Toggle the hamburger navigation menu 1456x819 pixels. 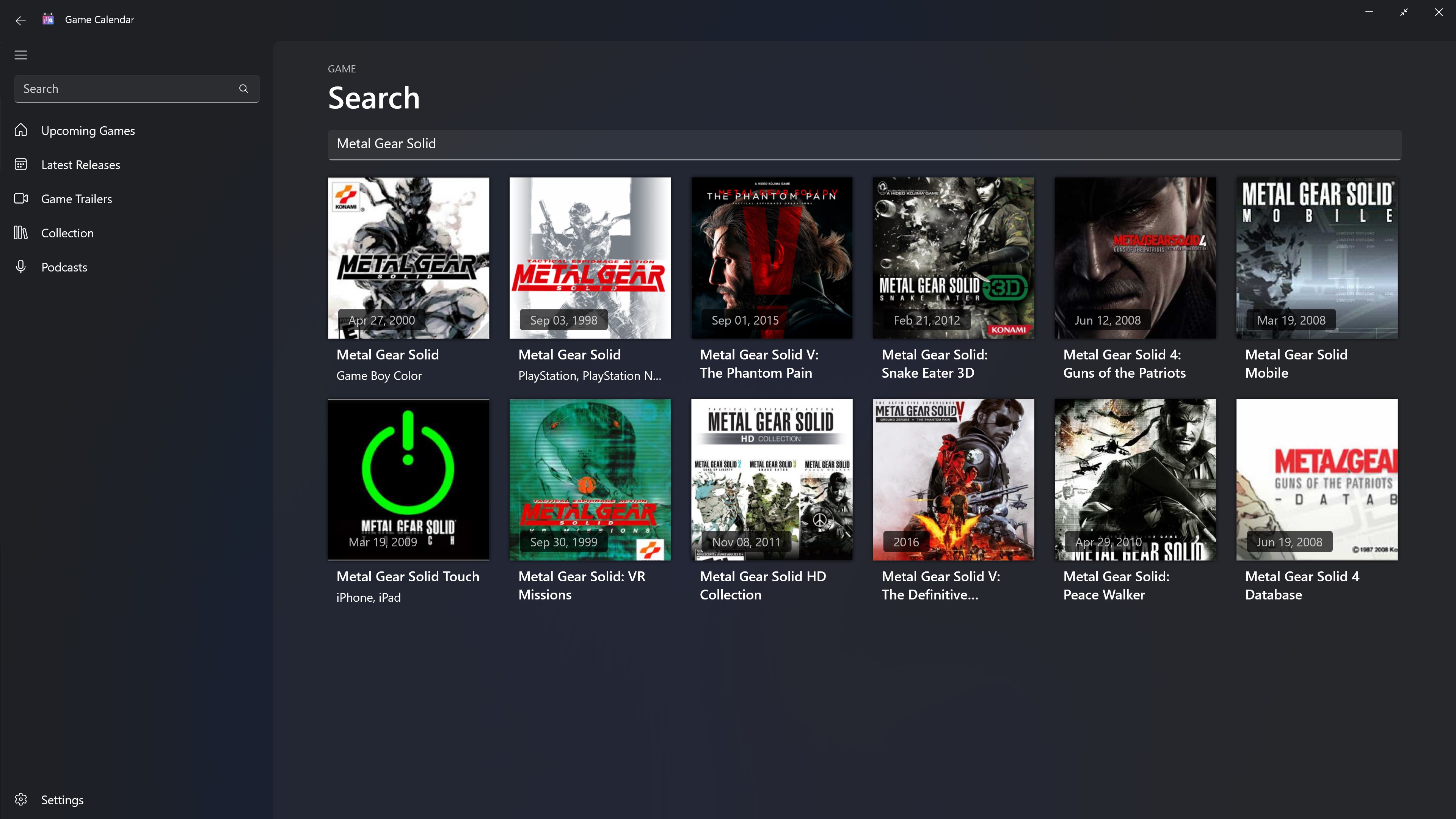(x=21, y=55)
